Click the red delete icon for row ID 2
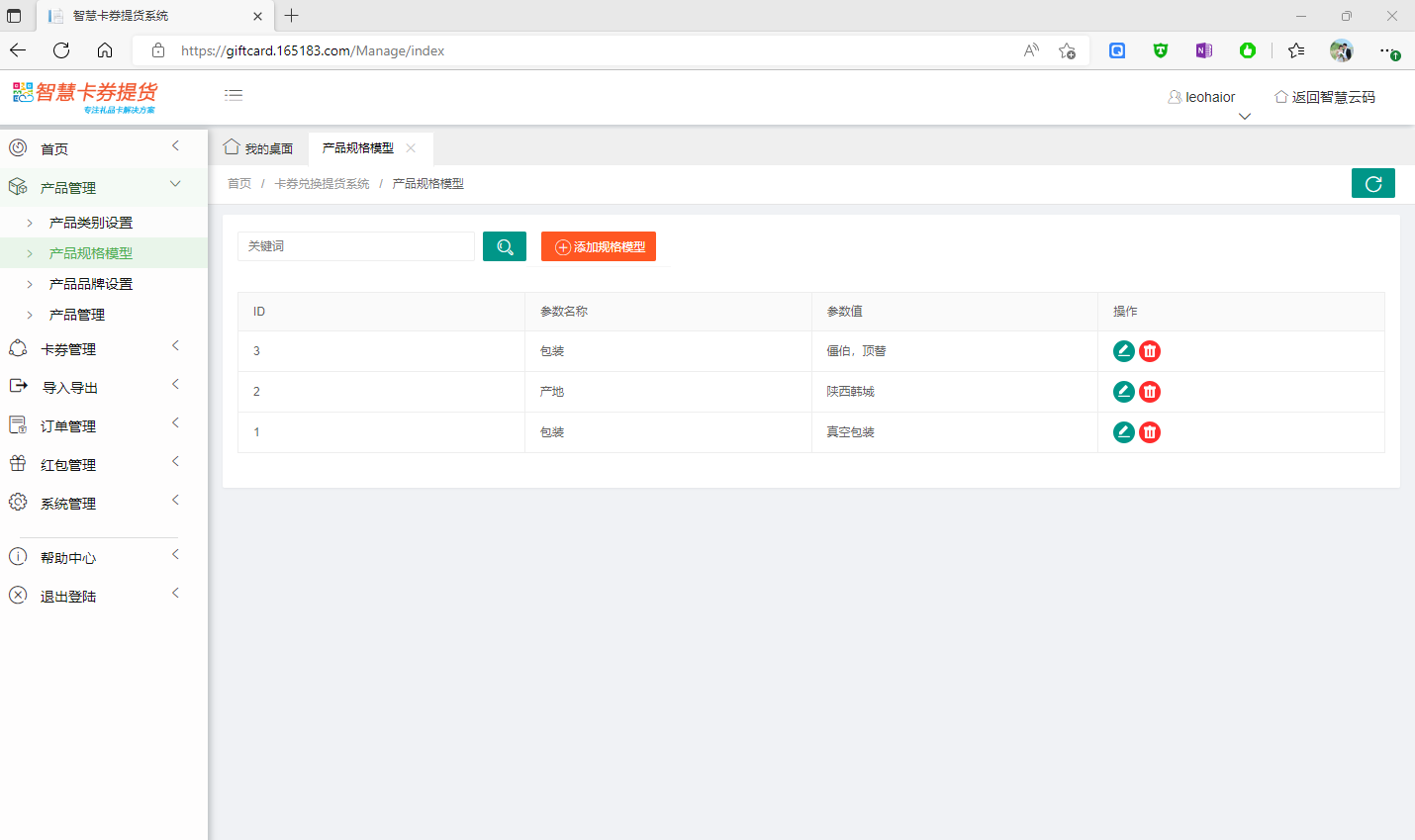 pyautogui.click(x=1149, y=392)
